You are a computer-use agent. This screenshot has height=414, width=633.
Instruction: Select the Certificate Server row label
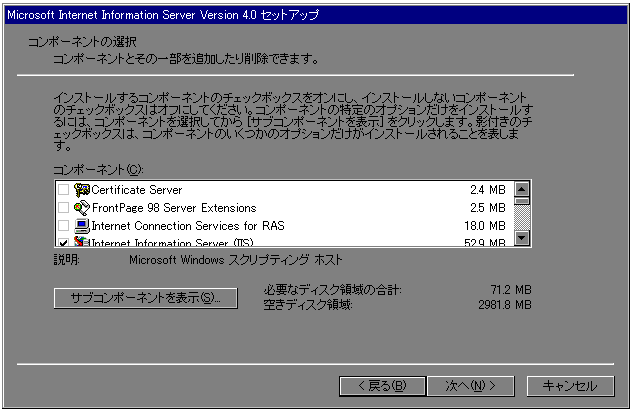[x=136, y=190]
